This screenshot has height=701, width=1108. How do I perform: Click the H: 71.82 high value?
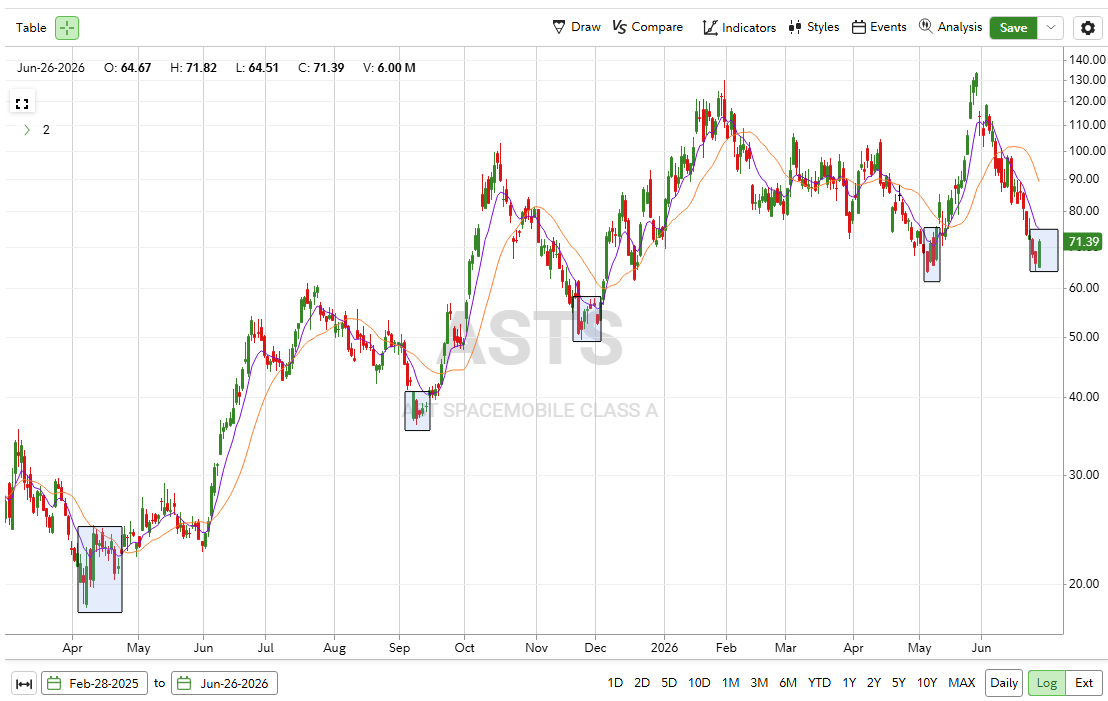pos(193,68)
